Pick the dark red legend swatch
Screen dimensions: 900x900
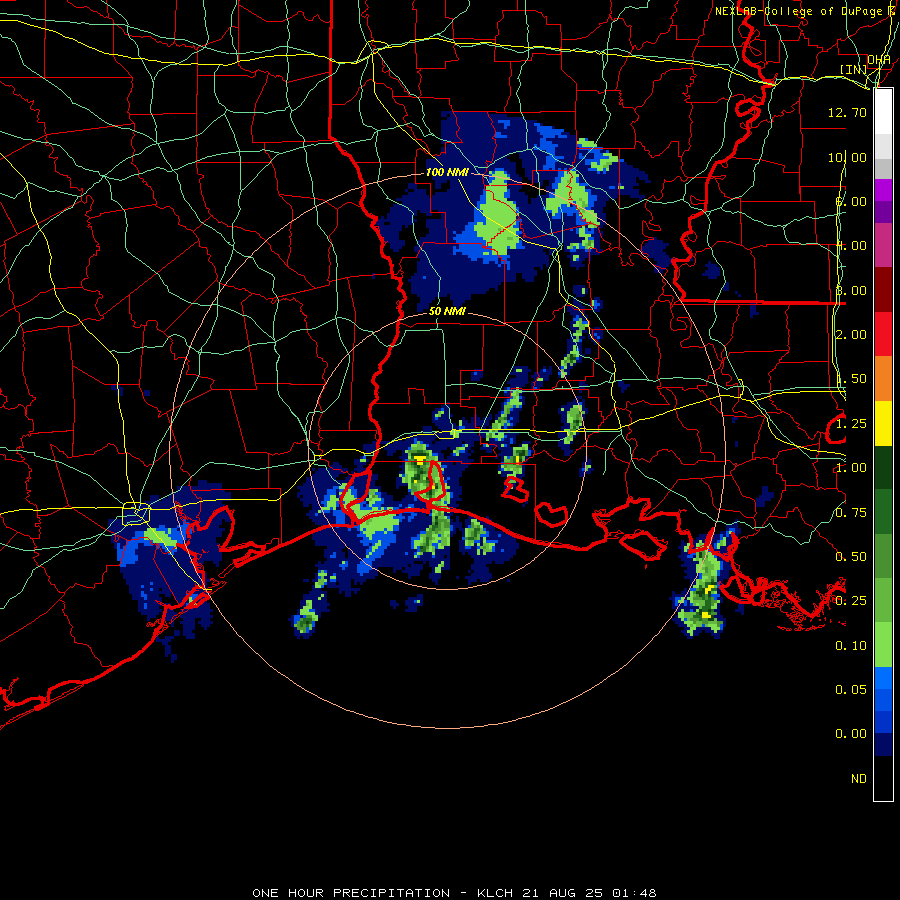883,290
